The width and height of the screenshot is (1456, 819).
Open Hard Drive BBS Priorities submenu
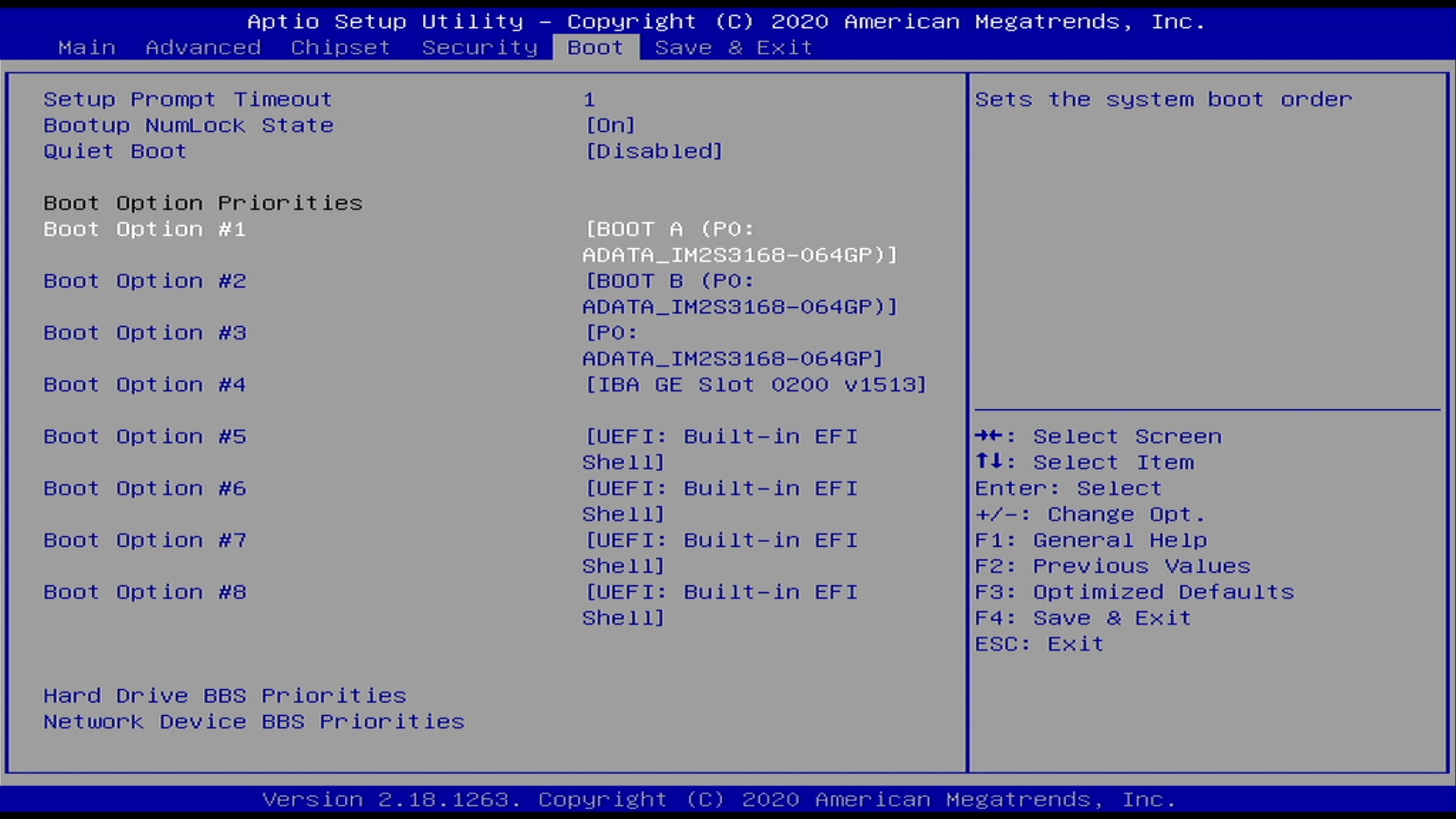tap(224, 695)
